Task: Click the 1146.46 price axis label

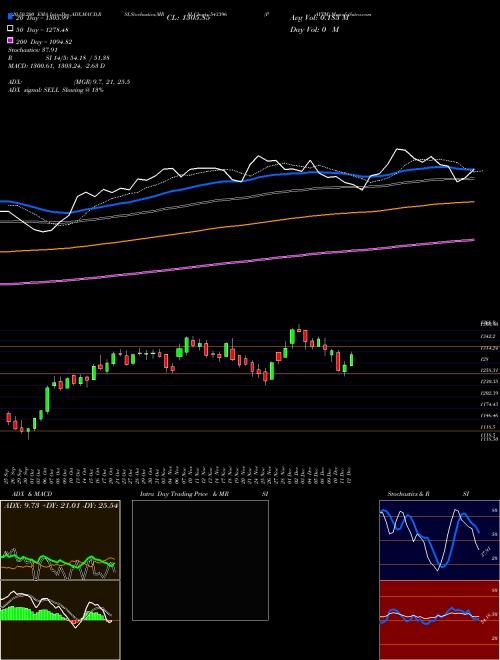Action: [489, 415]
